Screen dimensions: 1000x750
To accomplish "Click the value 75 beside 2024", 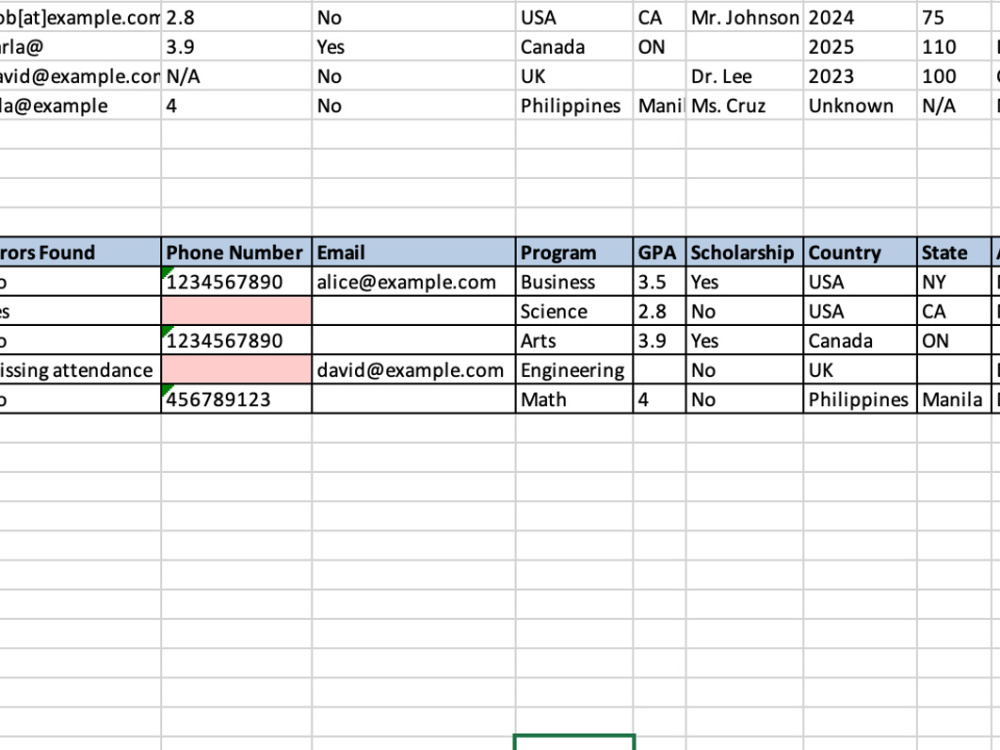I will tap(954, 17).
